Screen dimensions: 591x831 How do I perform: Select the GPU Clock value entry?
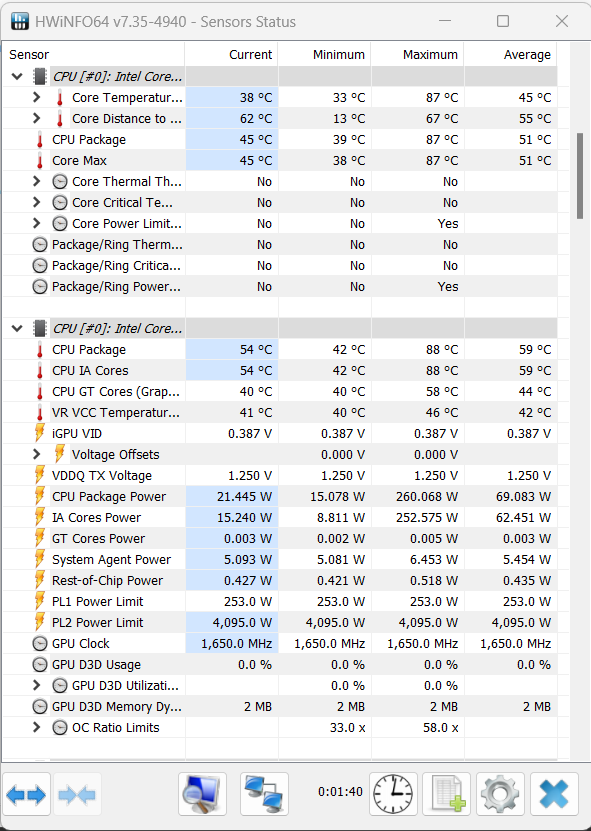232,643
